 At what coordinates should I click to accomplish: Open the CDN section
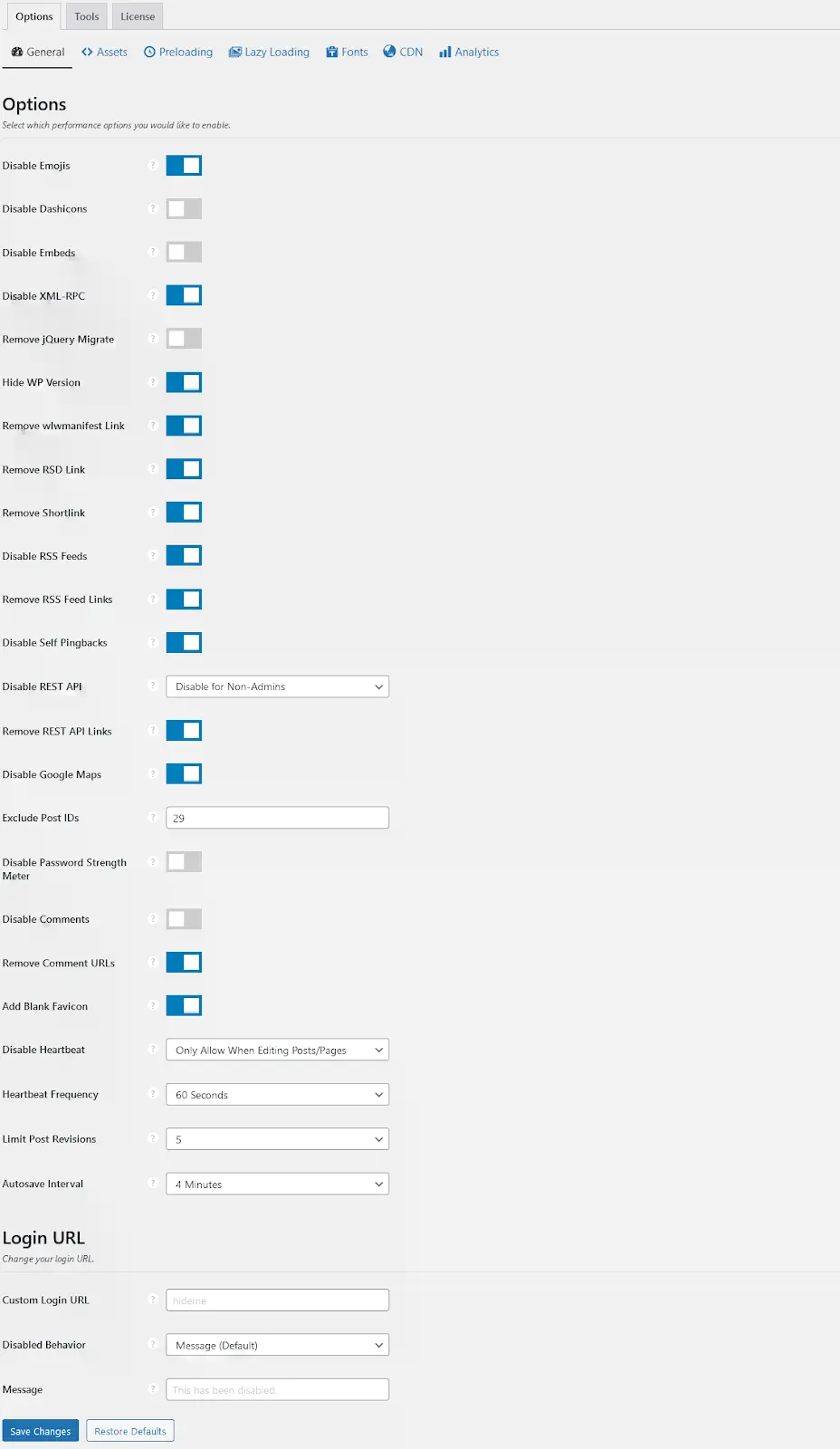pos(403,52)
